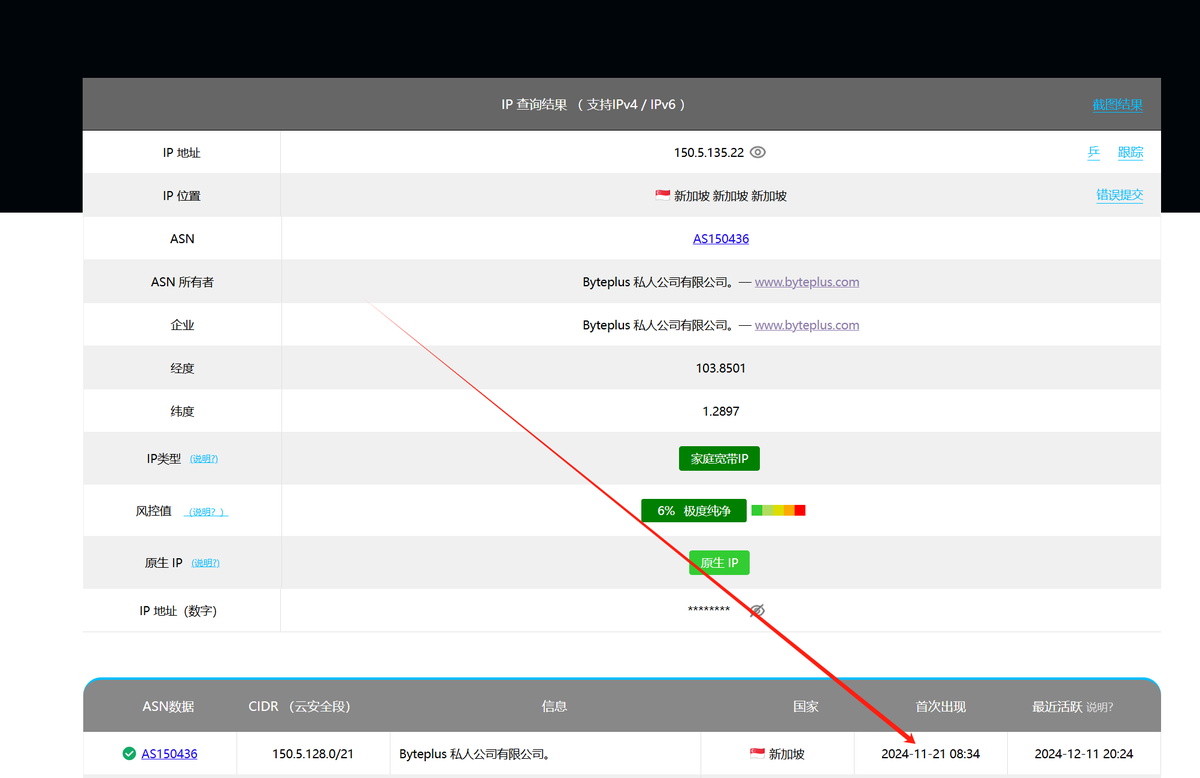
Task: Click 说明? help link beside IP类型
Action: point(204,459)
